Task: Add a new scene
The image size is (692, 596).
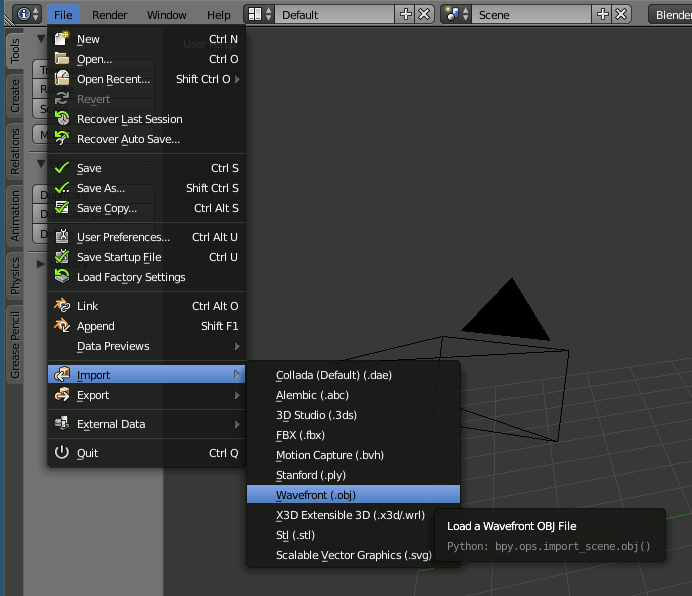Action: (x=602, y=14)
